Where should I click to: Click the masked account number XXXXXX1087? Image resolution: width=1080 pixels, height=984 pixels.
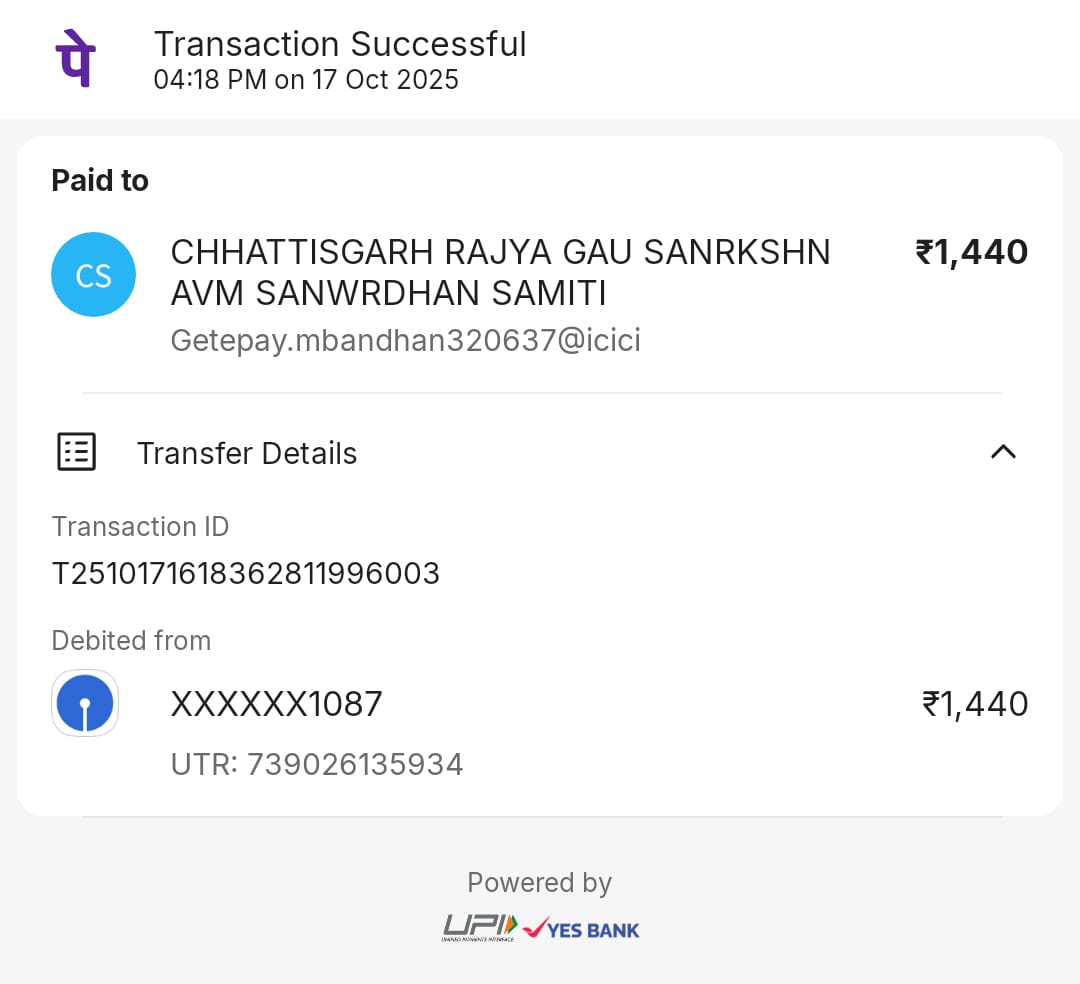coord(277,704)
